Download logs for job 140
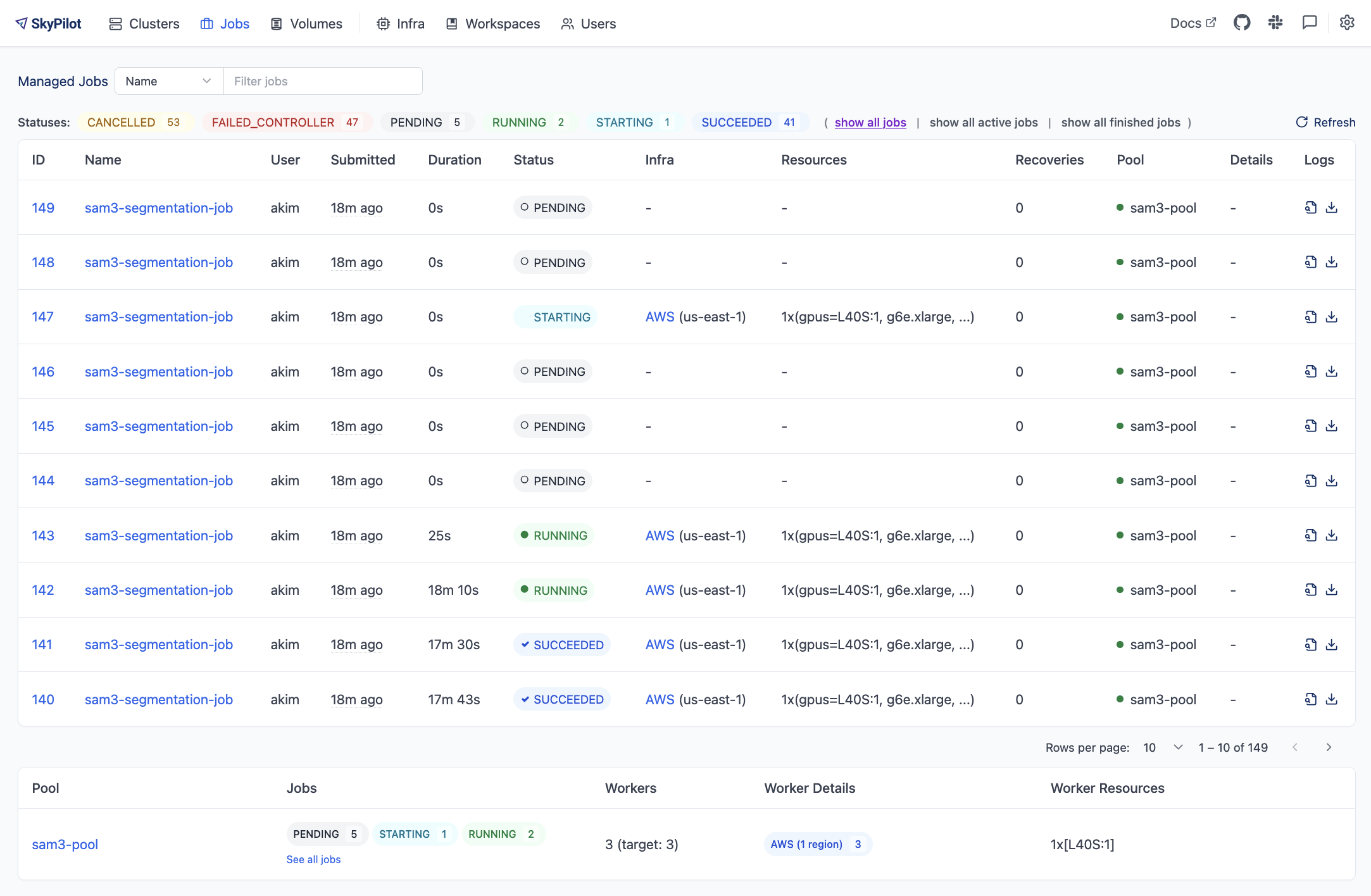This screenshot has width=1371, height=896. click(x=1332, y=699)
